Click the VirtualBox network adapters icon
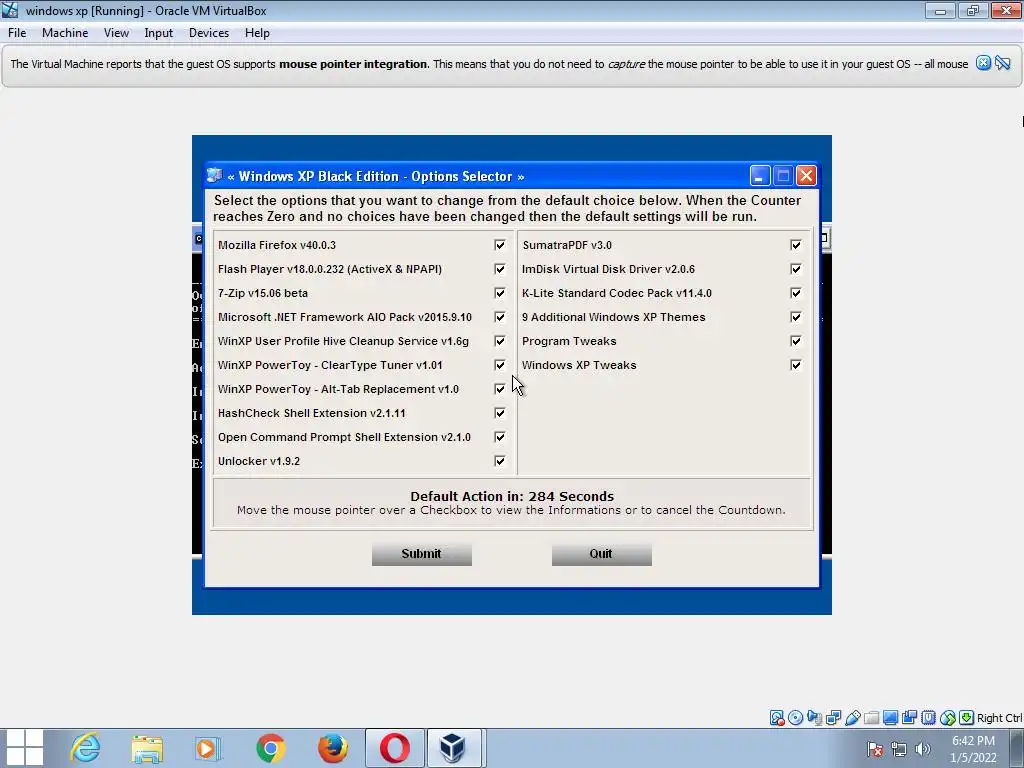The width and height of the screenshot is (1024, 768). tap(833, 718)
